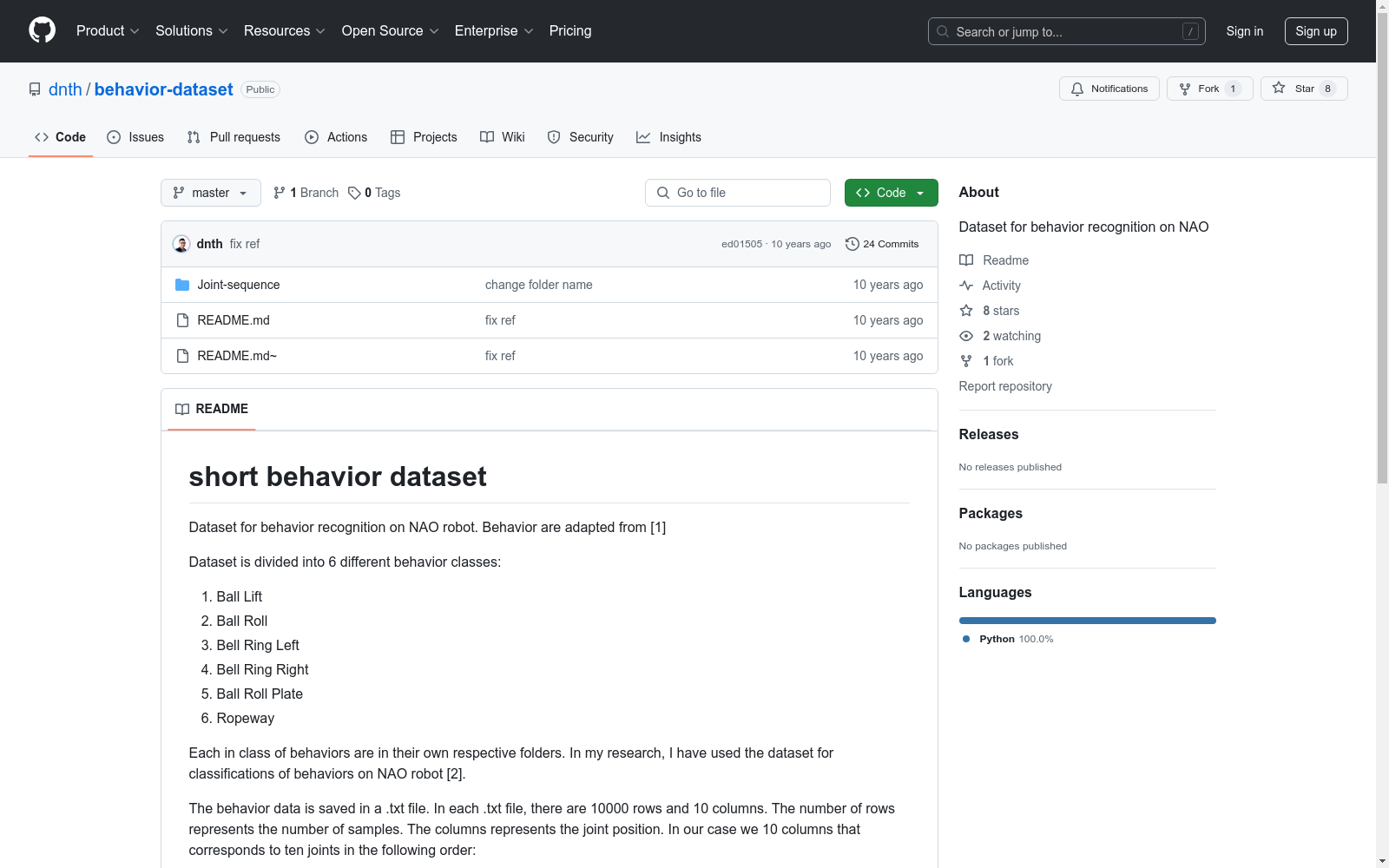Click Report repository link
Viewport: 1389px width, 868px height.
(1005, 386)
